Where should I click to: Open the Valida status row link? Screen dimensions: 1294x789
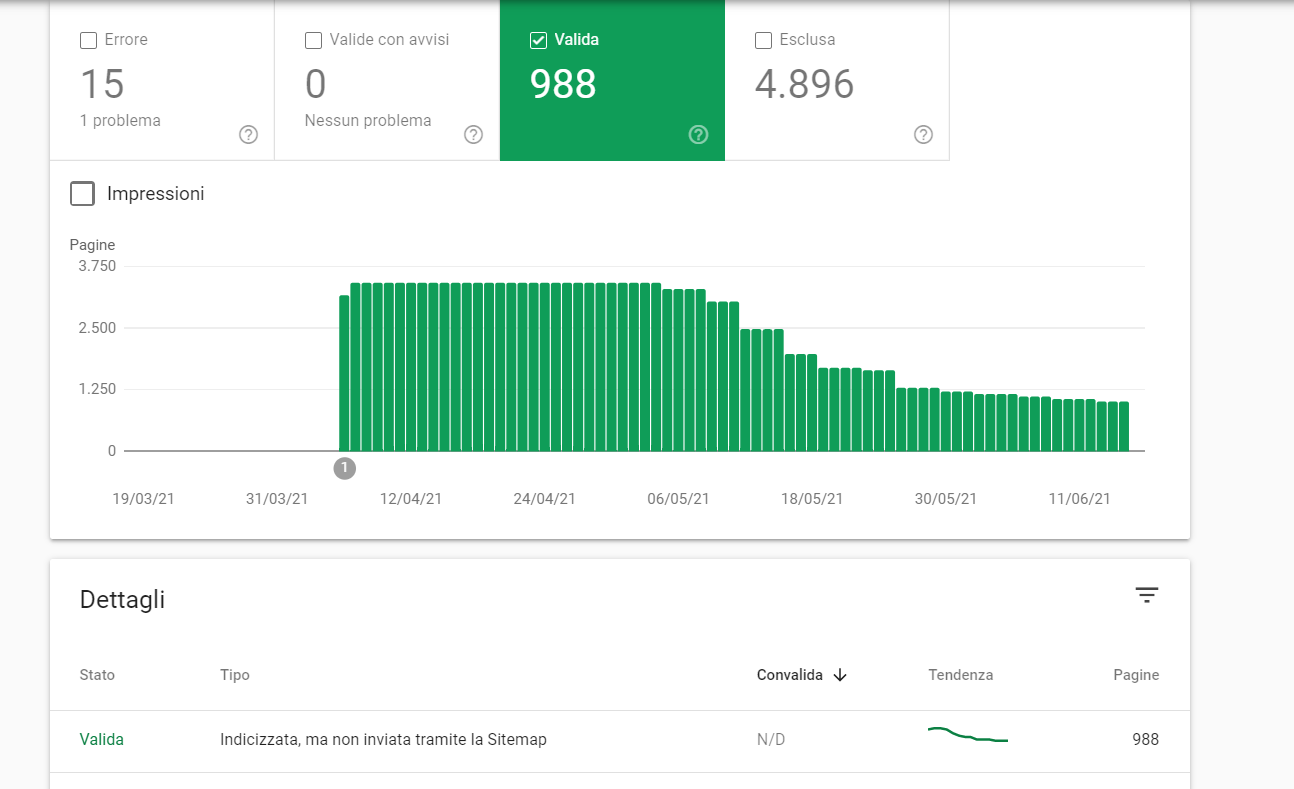102,740
